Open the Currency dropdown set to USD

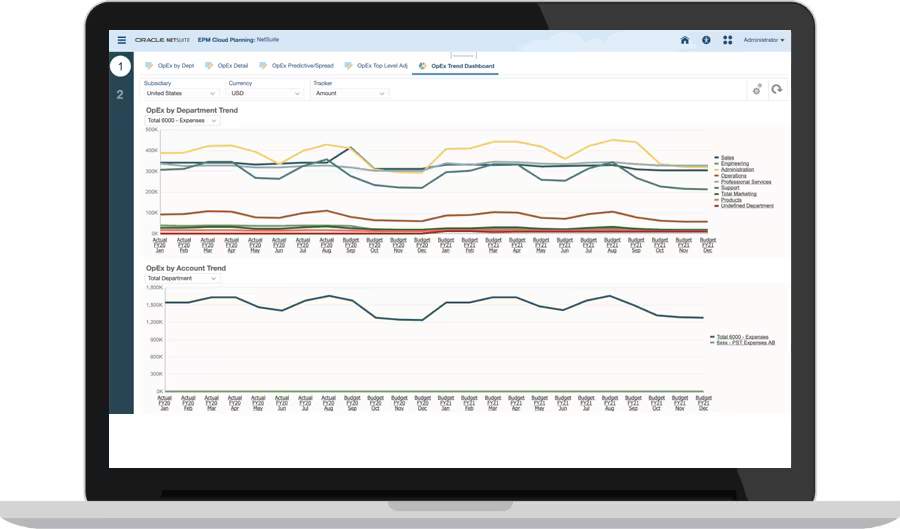(x=264, y=93)
